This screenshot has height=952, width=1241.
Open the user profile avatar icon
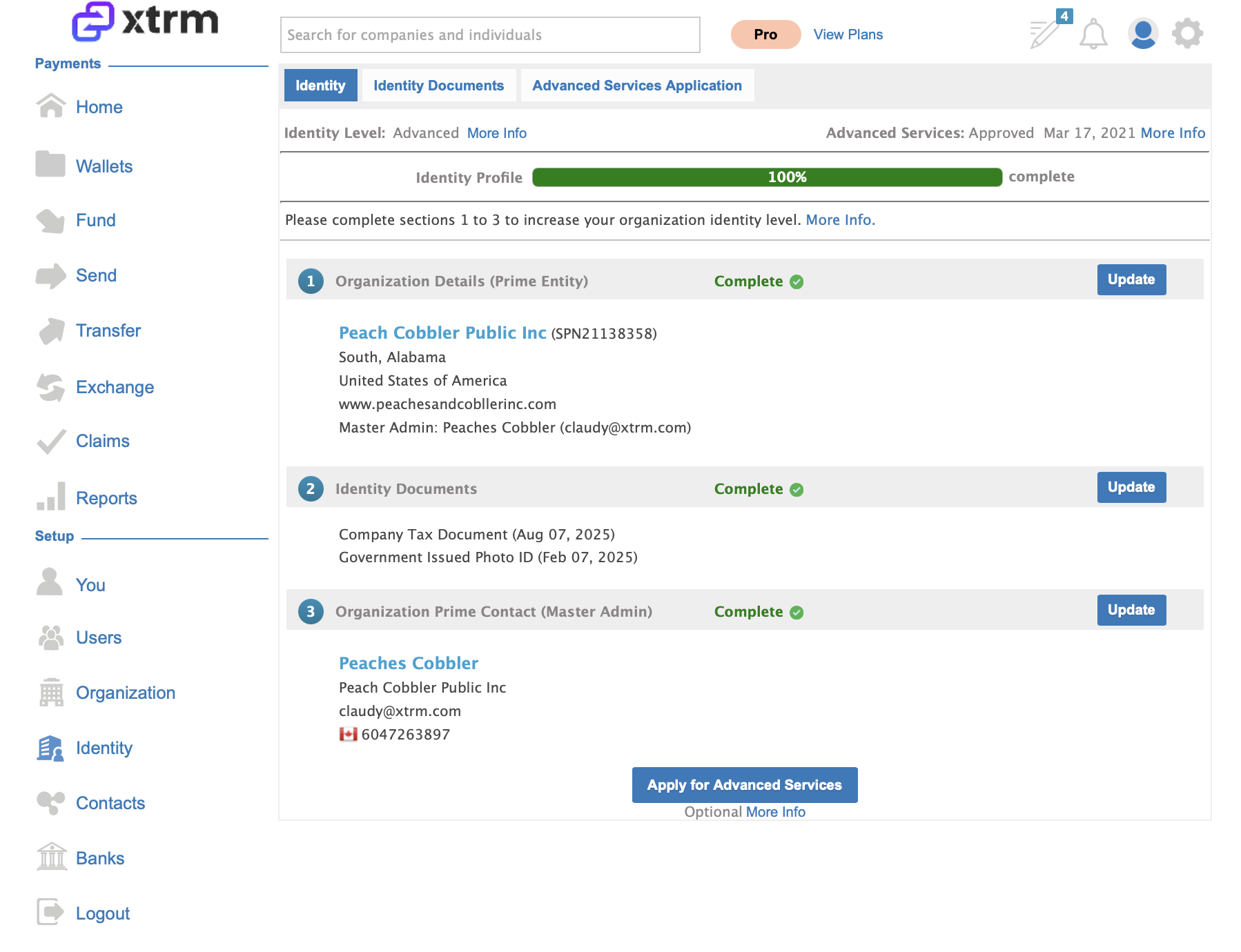pos(1143,34)
